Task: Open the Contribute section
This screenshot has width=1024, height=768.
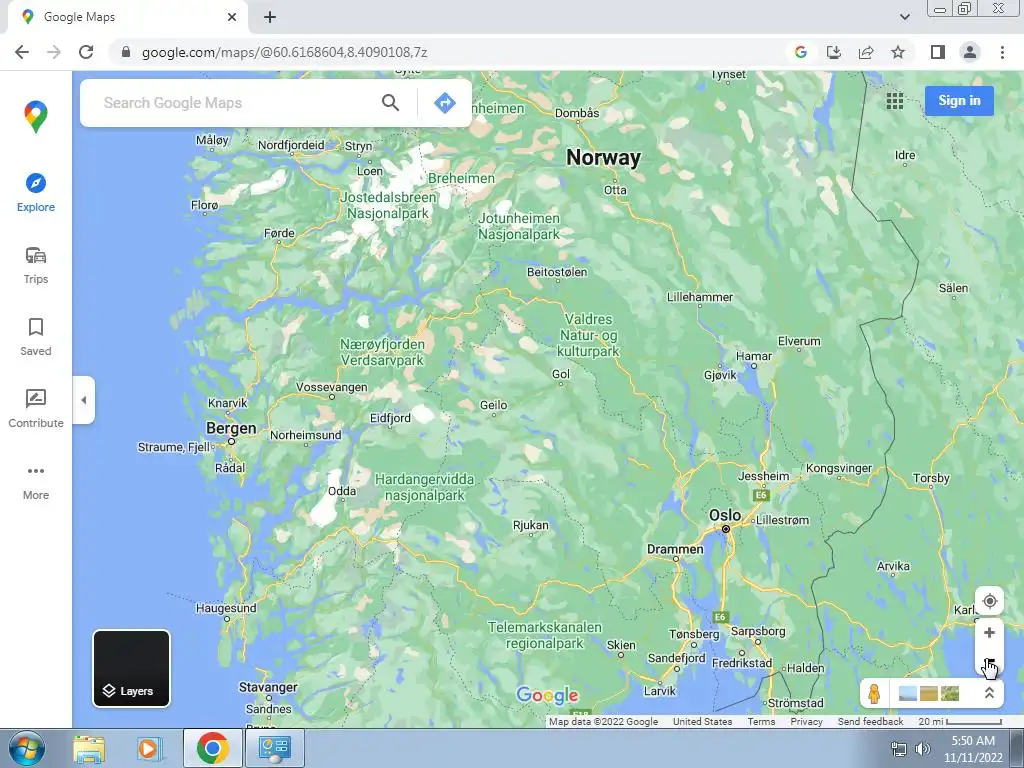Action: pyautogui.click(x=36, y=409)
